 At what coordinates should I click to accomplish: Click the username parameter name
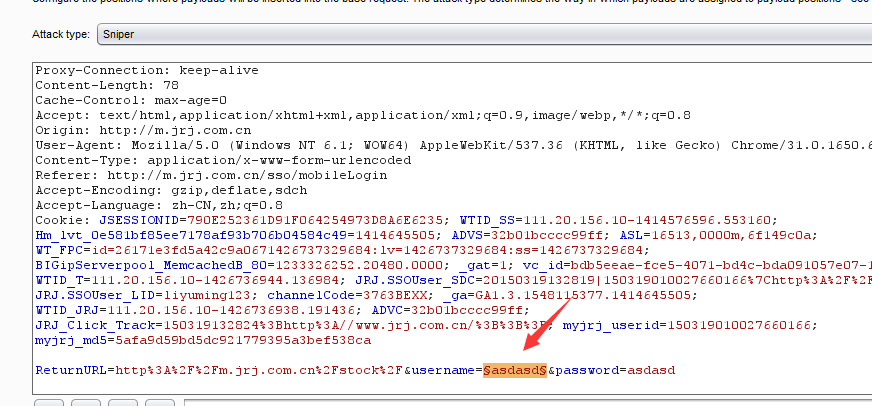(443, 370)
